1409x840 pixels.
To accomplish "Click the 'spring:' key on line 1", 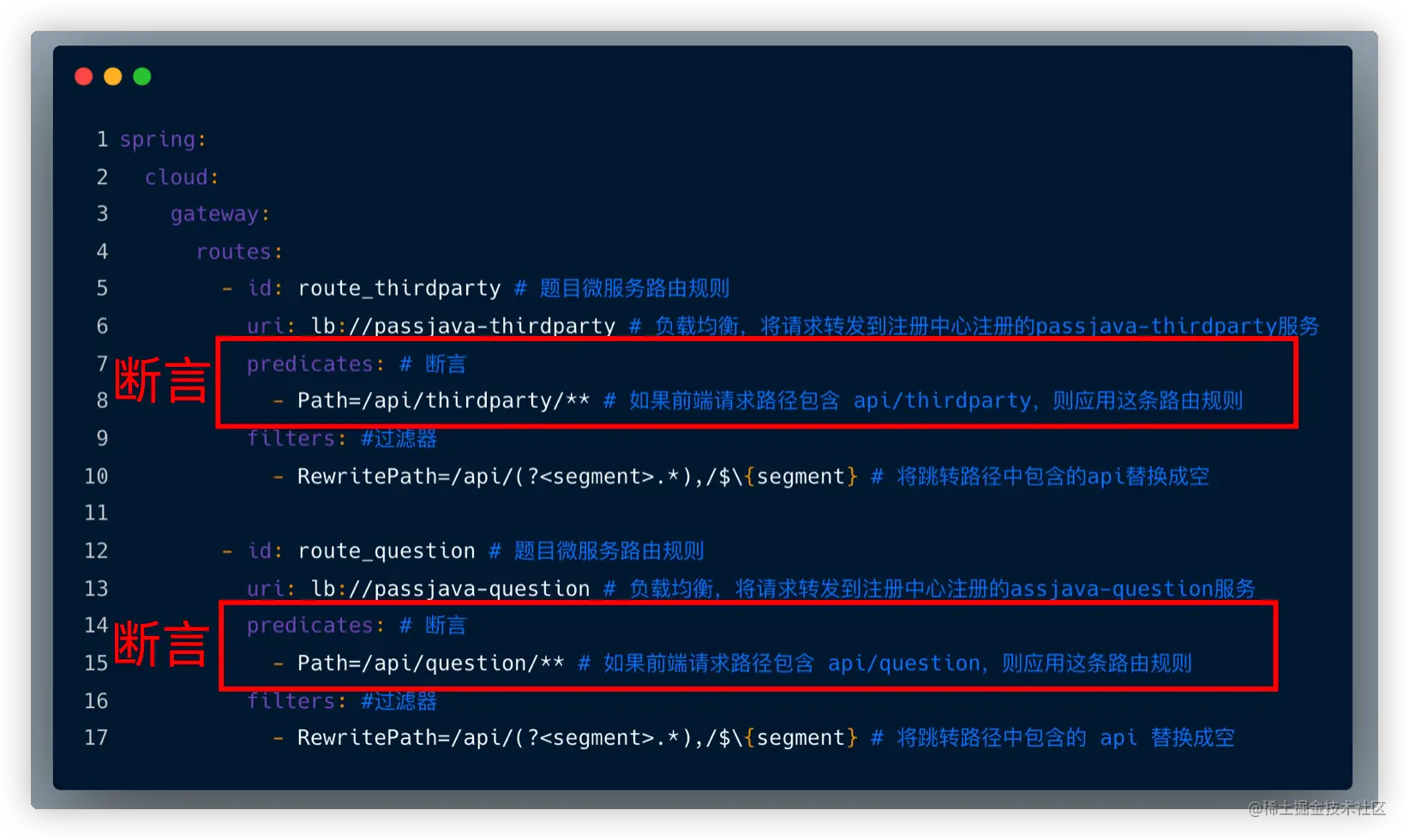I will point(163,139).
